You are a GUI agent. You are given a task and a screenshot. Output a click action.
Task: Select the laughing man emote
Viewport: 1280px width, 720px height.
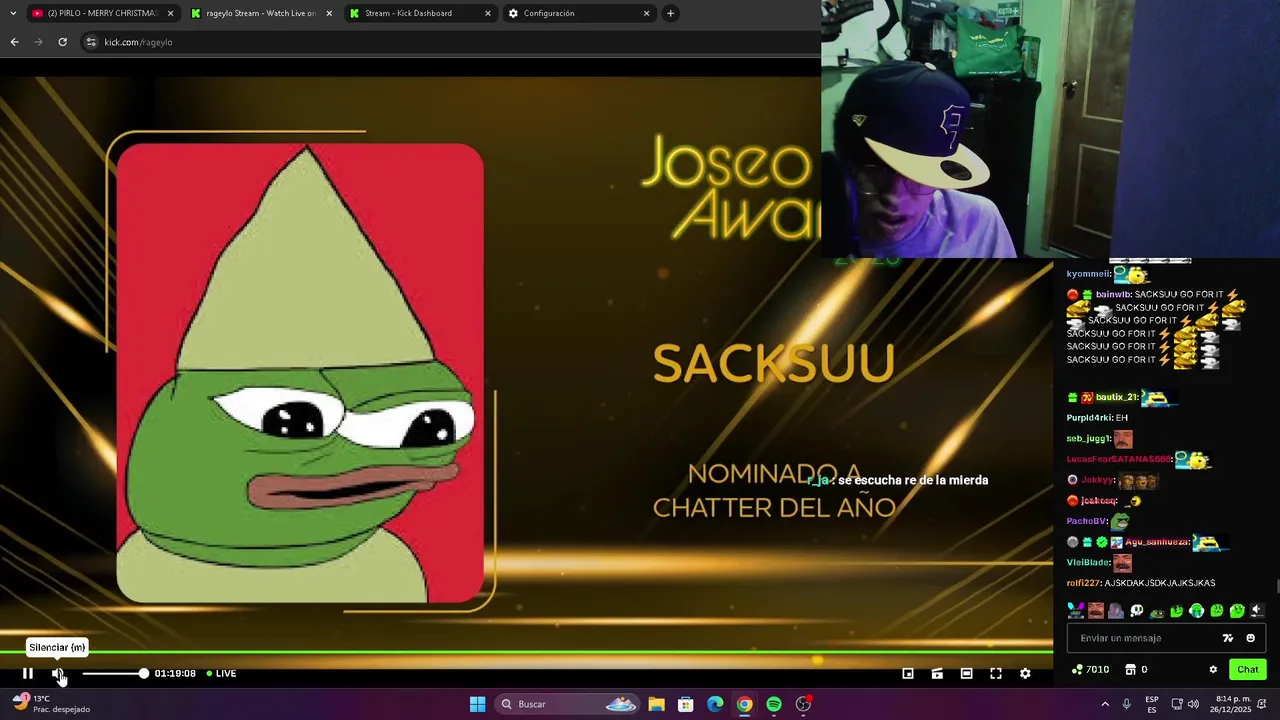tap(1096, 611)
